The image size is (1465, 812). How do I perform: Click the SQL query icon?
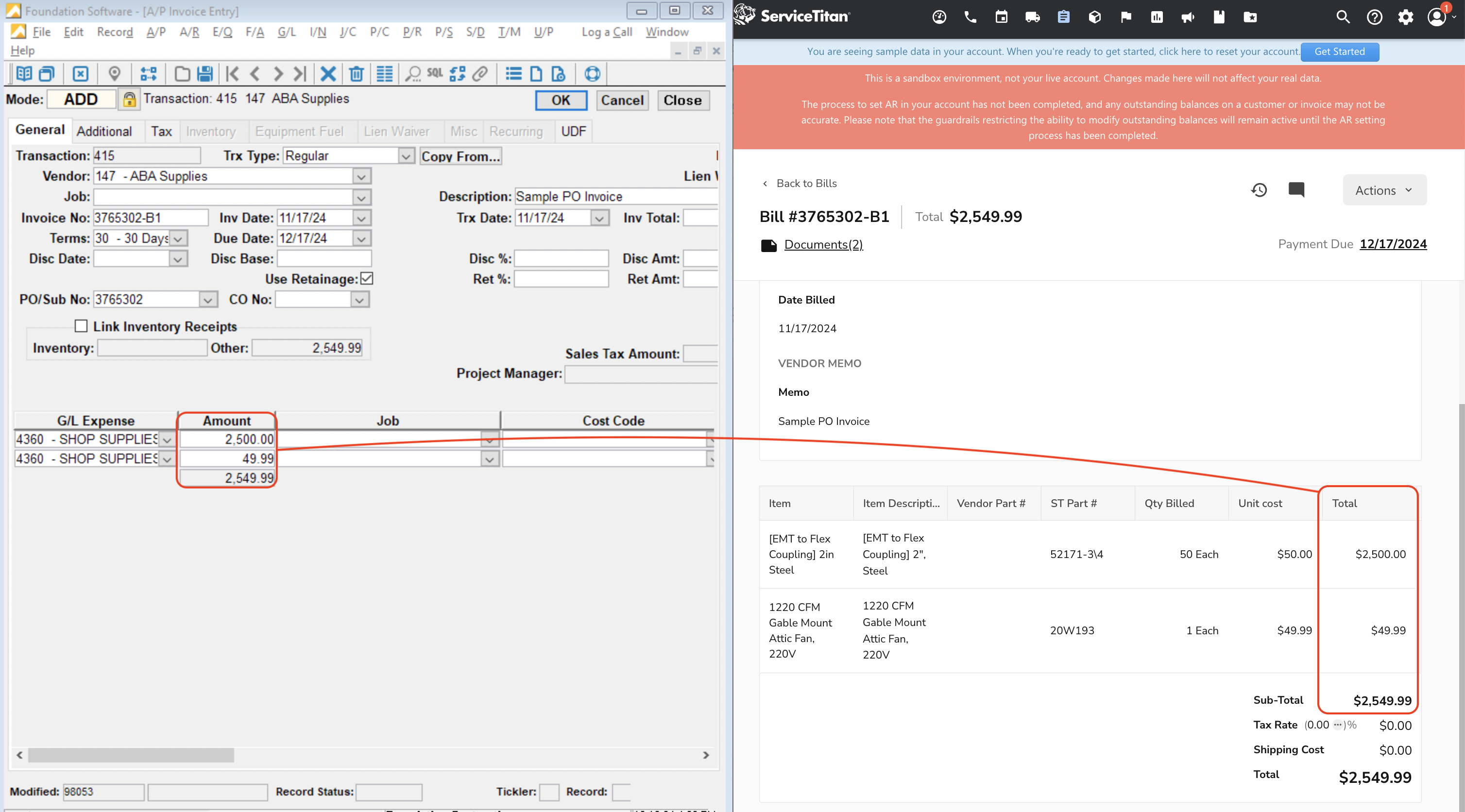pyautogui.click(x=435, y=73)
